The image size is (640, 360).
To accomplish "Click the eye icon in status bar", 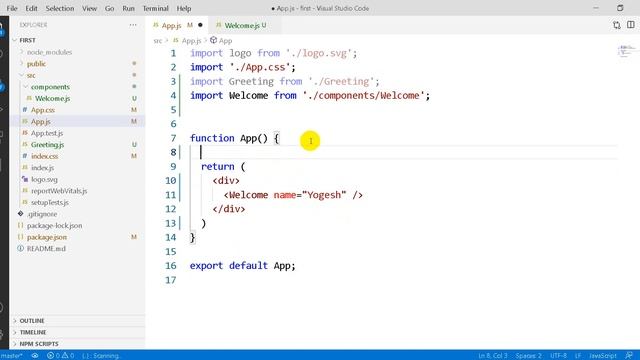I will point(35,356).
